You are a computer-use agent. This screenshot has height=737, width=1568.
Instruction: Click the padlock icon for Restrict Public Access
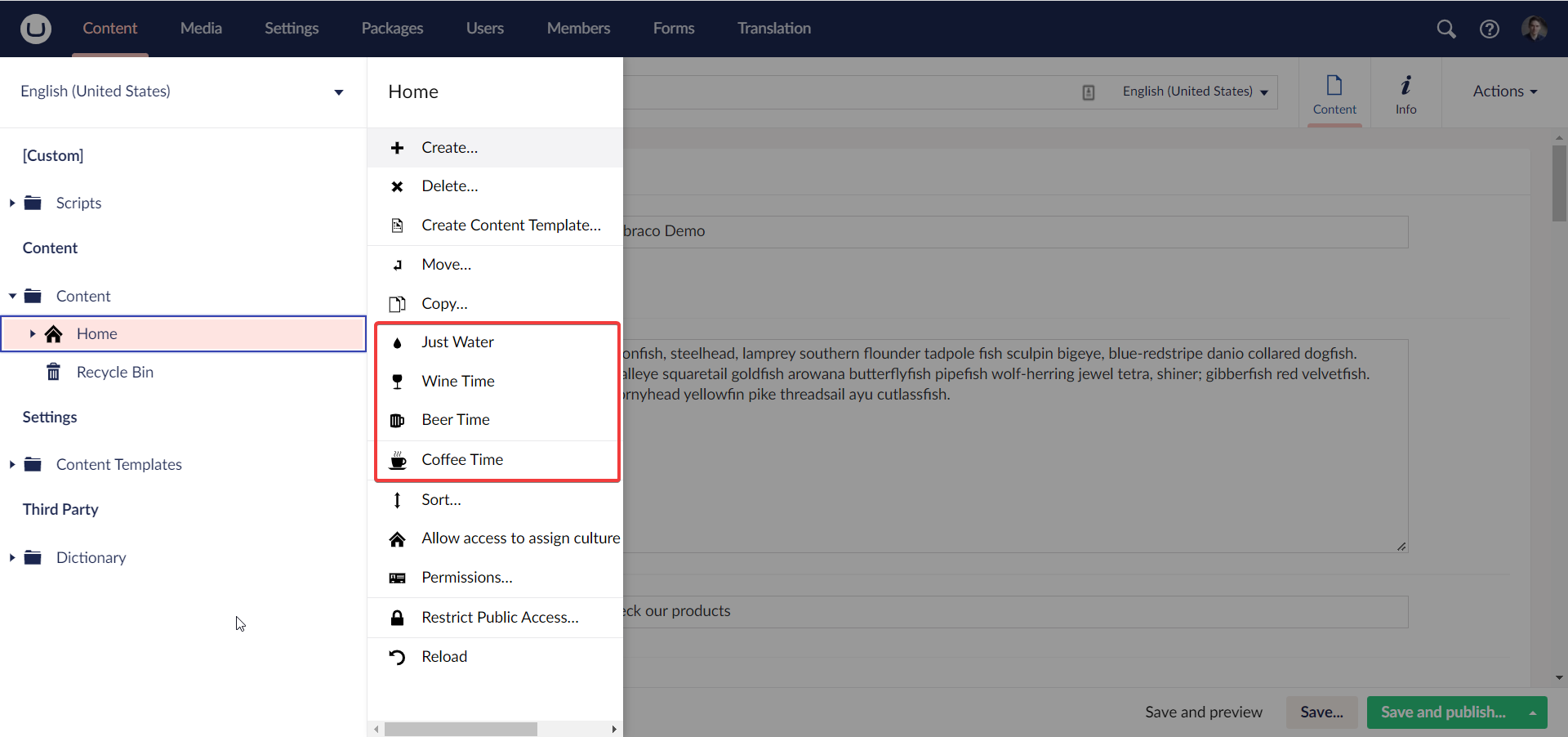[x=397, y=618]
